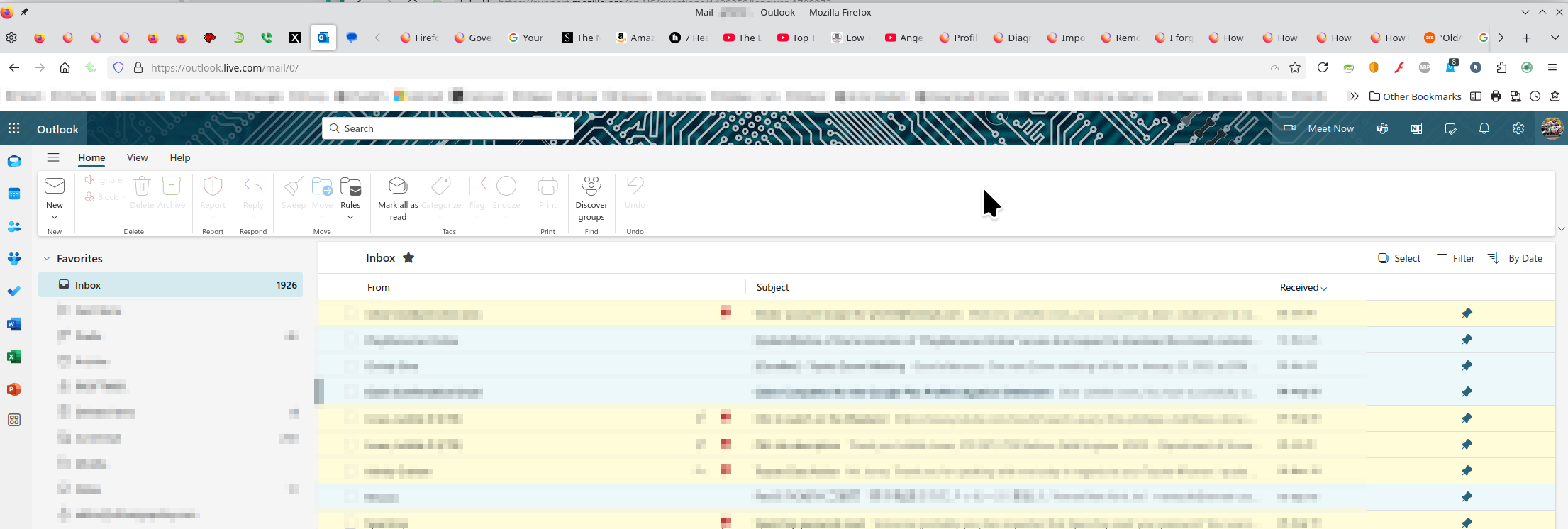
Task: Open the account profile picture menu
Action: (x=1552, y=128)
